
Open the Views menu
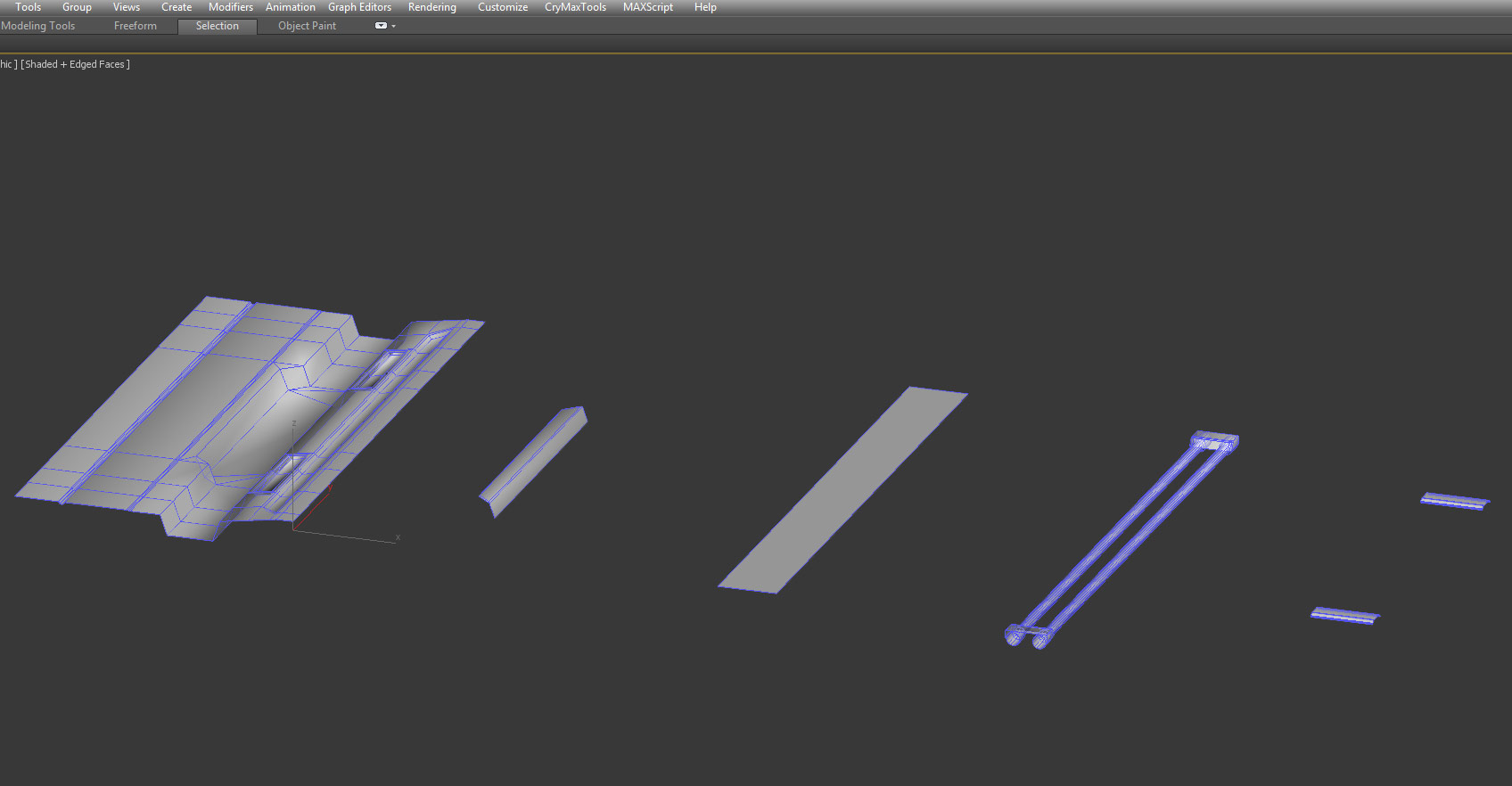(127, 7)
